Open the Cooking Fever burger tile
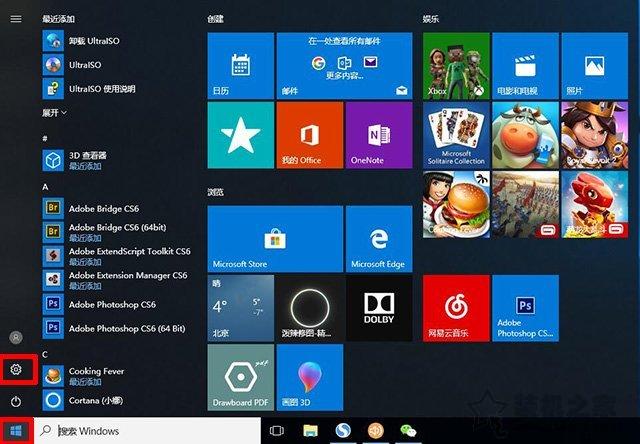 [456, 204]
